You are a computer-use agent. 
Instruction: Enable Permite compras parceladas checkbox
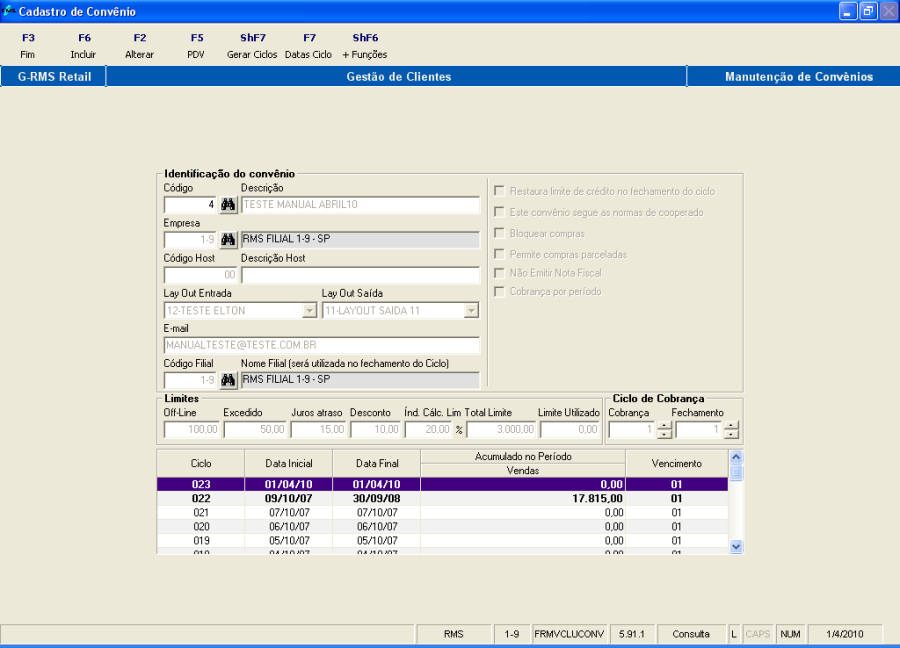(x=499, y=254)
